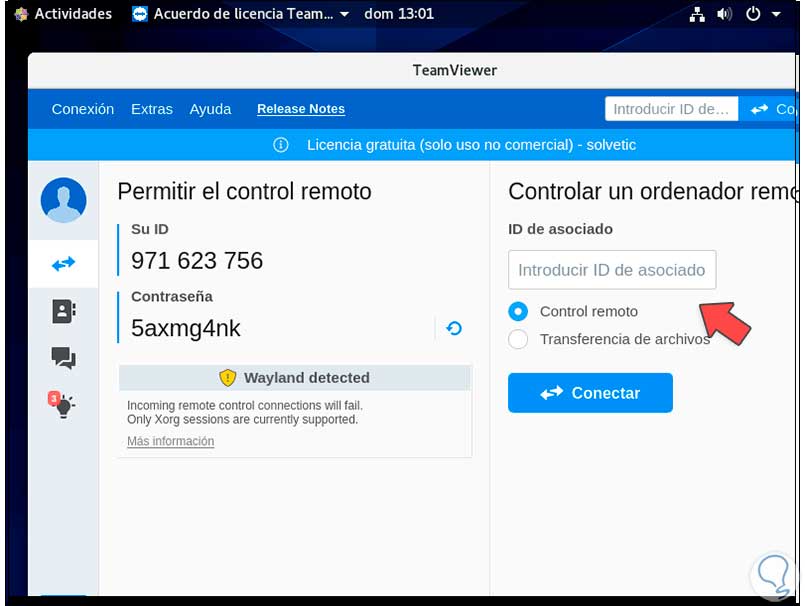Click the password text 5axmg4nk

point(186,328)
